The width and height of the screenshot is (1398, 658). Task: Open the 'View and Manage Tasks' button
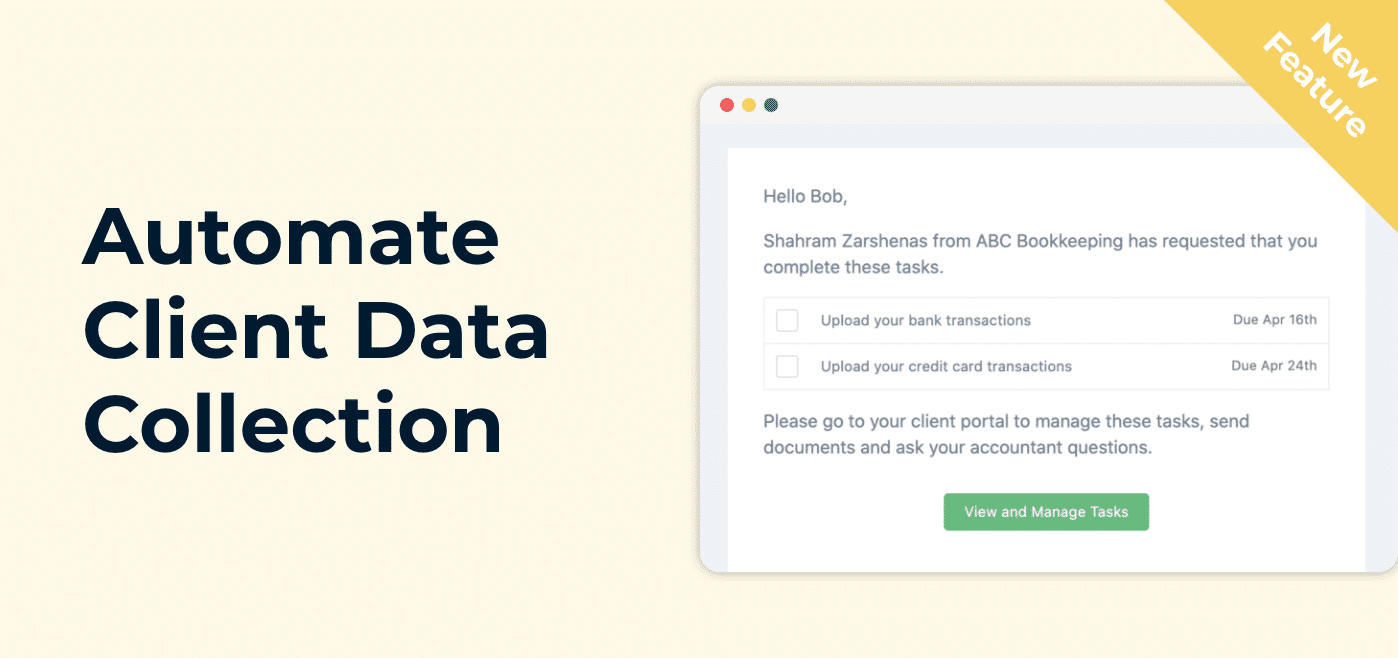tap(1046, 512)
